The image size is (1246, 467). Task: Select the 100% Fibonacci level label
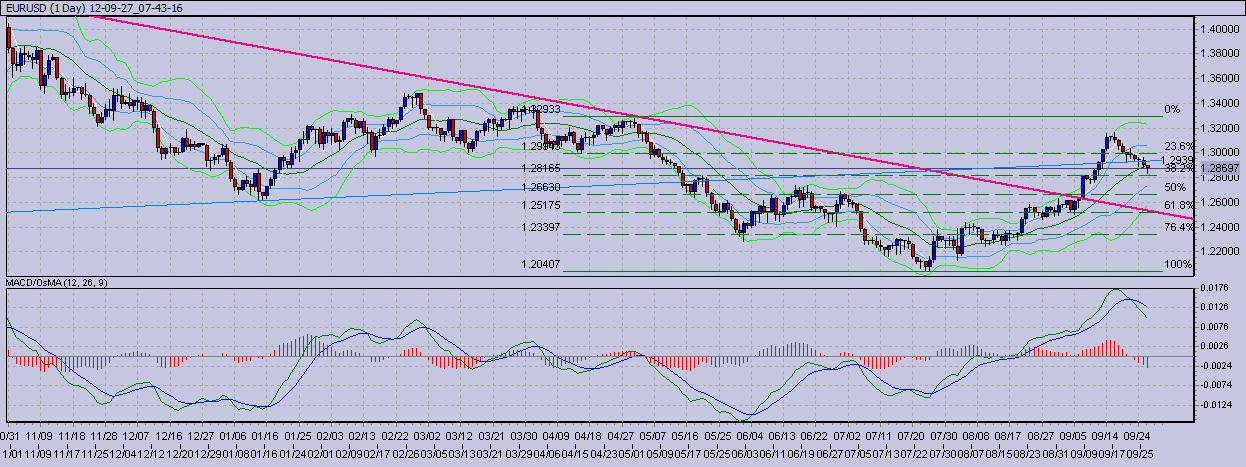click(1177, 265)
